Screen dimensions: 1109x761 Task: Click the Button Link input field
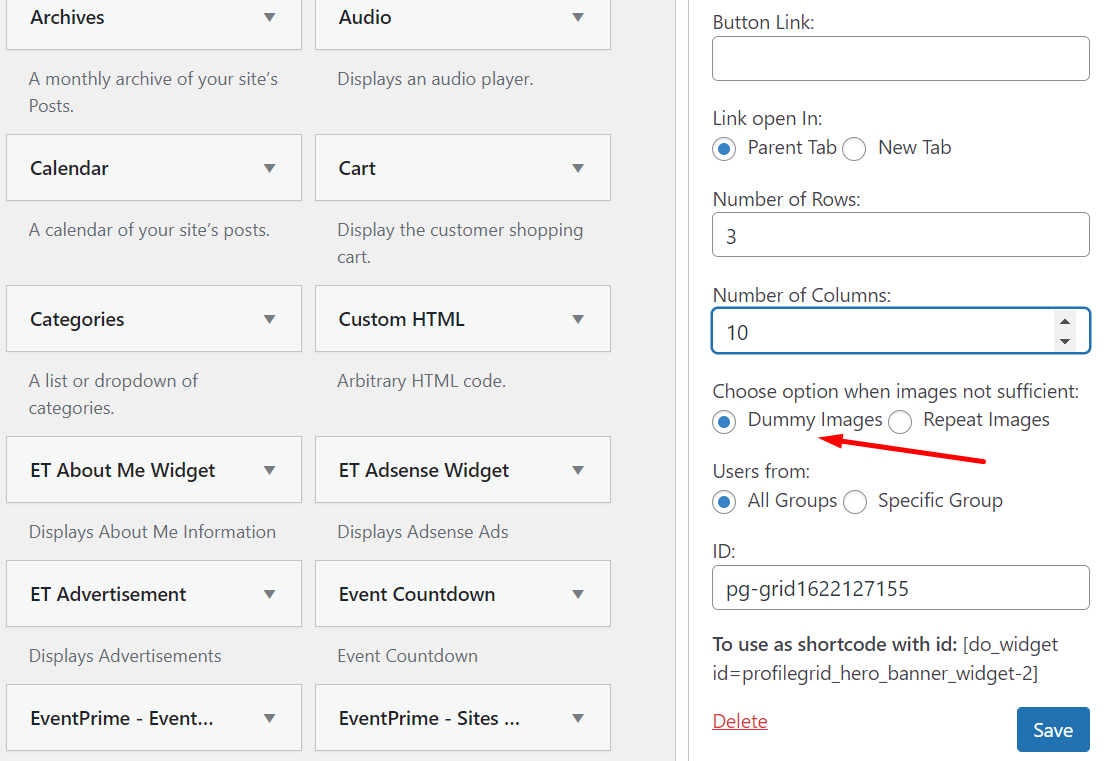[900, 59]
